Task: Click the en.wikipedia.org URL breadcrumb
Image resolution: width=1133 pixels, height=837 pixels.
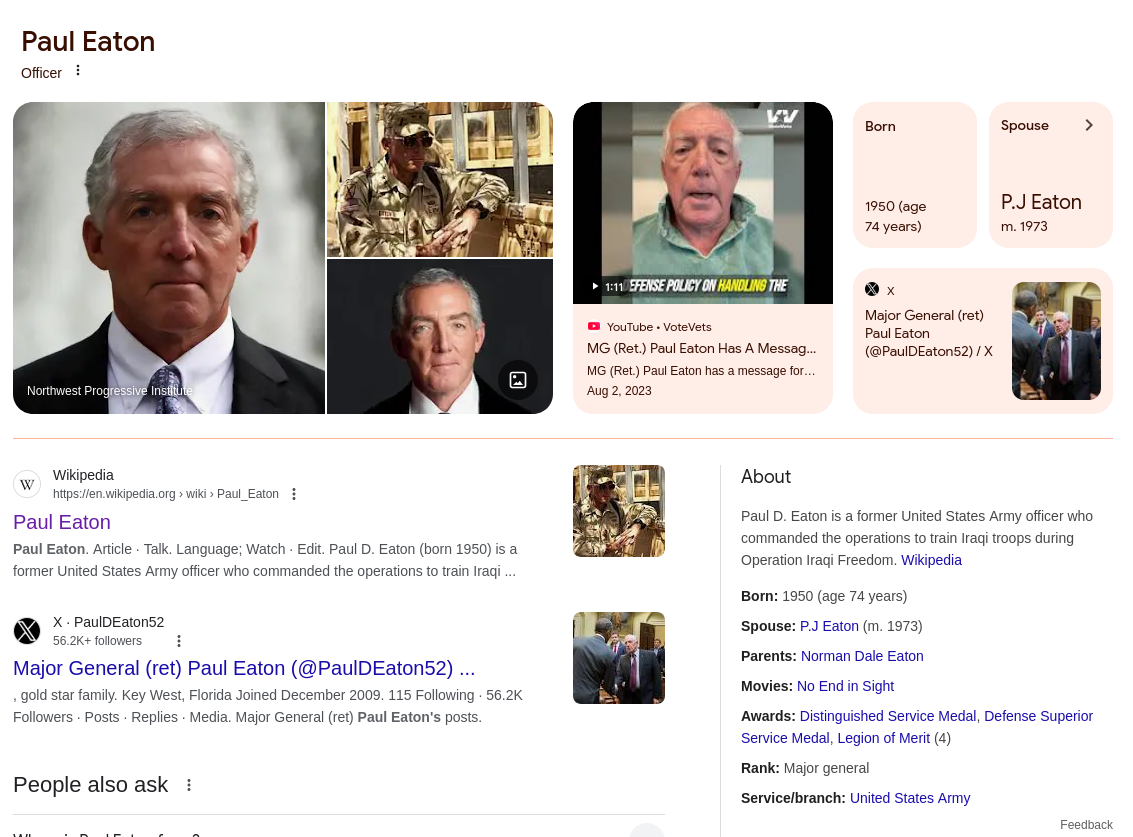Action: point(165,494)
